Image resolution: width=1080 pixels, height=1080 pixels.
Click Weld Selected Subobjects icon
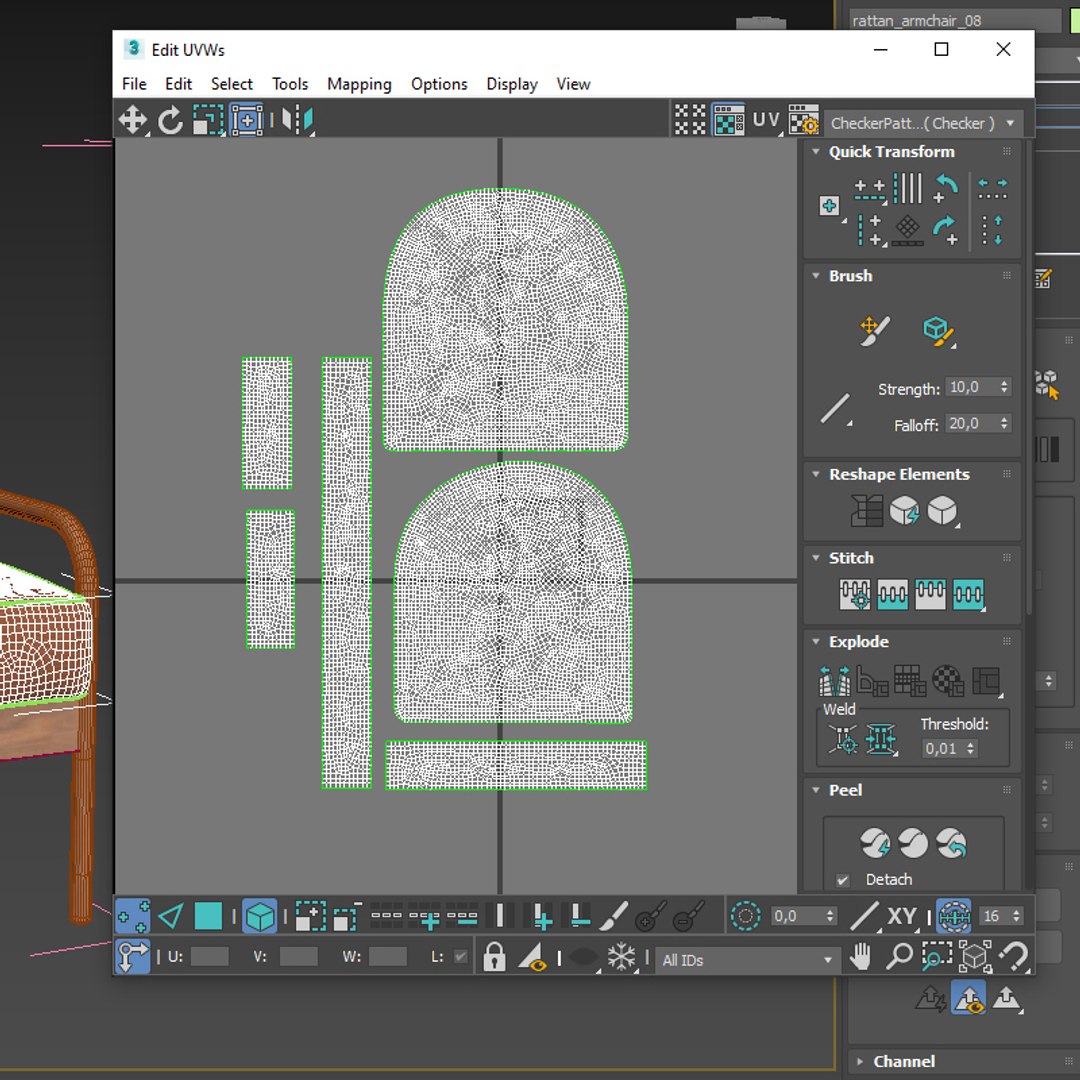(x=881, y=740)
